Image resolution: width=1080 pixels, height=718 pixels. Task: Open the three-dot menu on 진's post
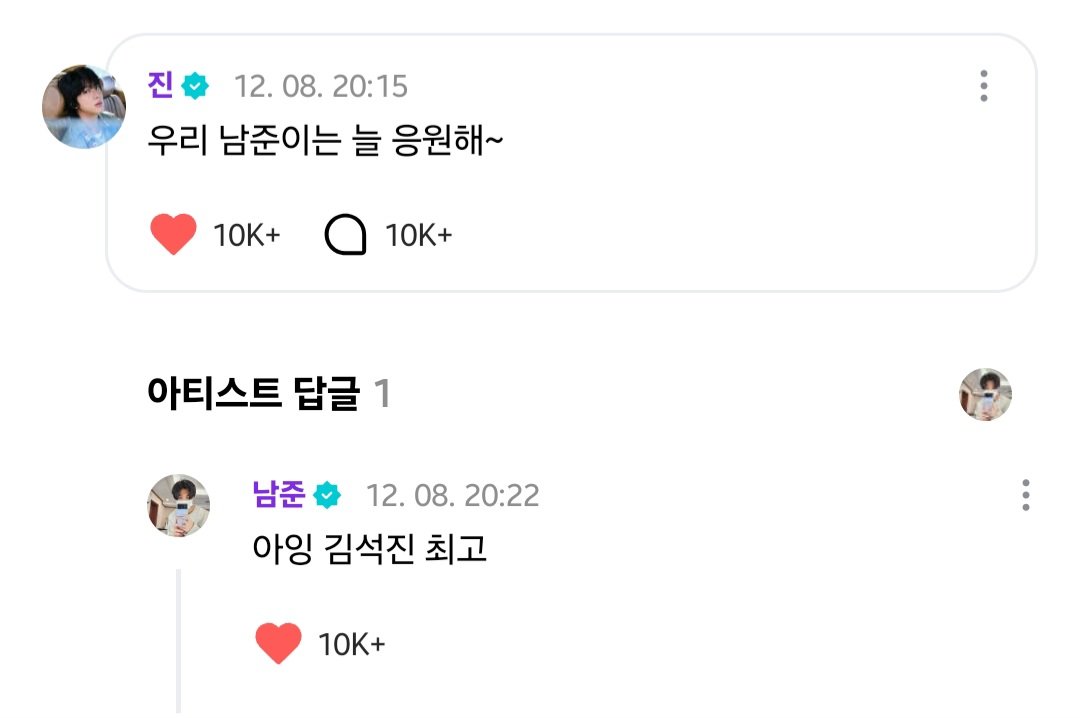coord(984,86)
